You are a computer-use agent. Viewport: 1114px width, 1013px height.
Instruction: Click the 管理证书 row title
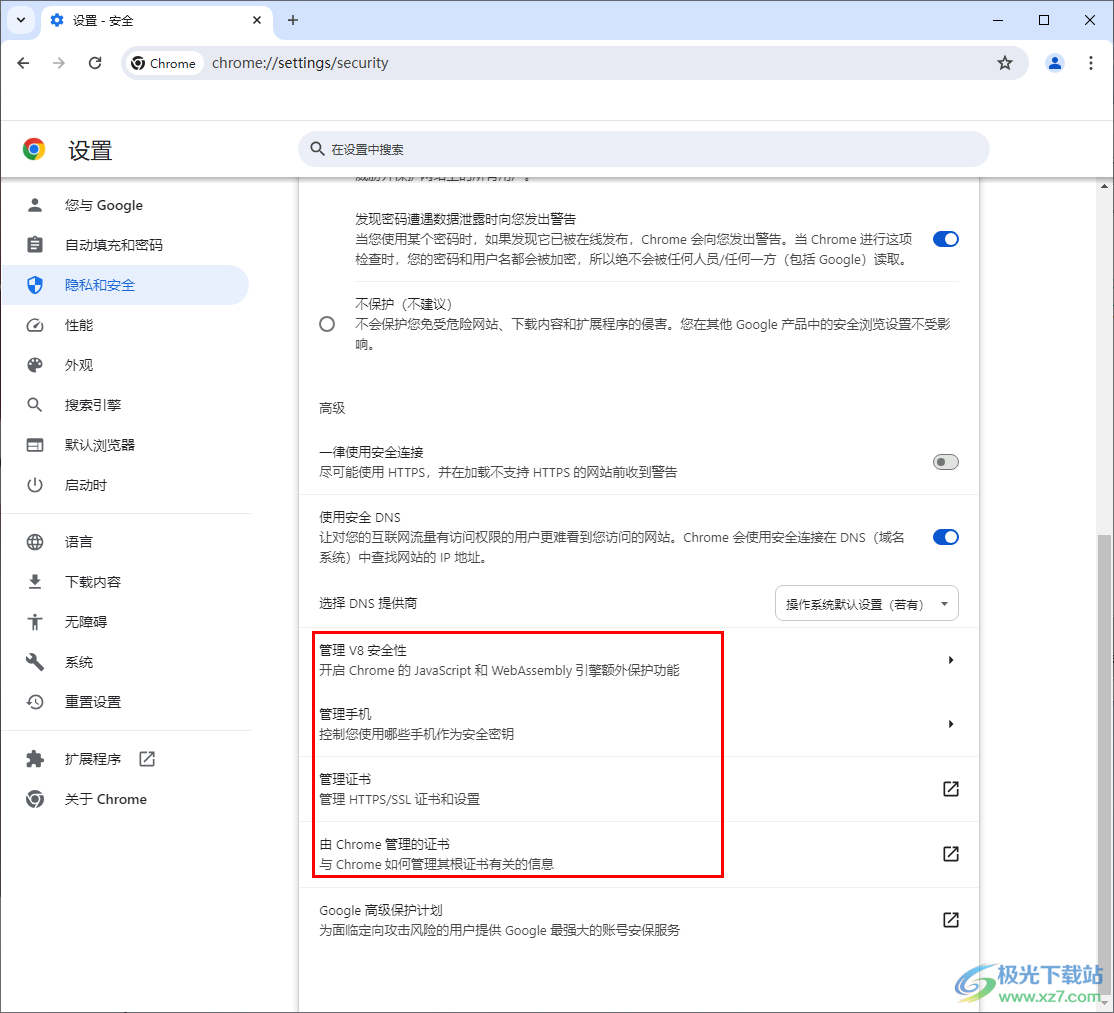pos(345,779)
